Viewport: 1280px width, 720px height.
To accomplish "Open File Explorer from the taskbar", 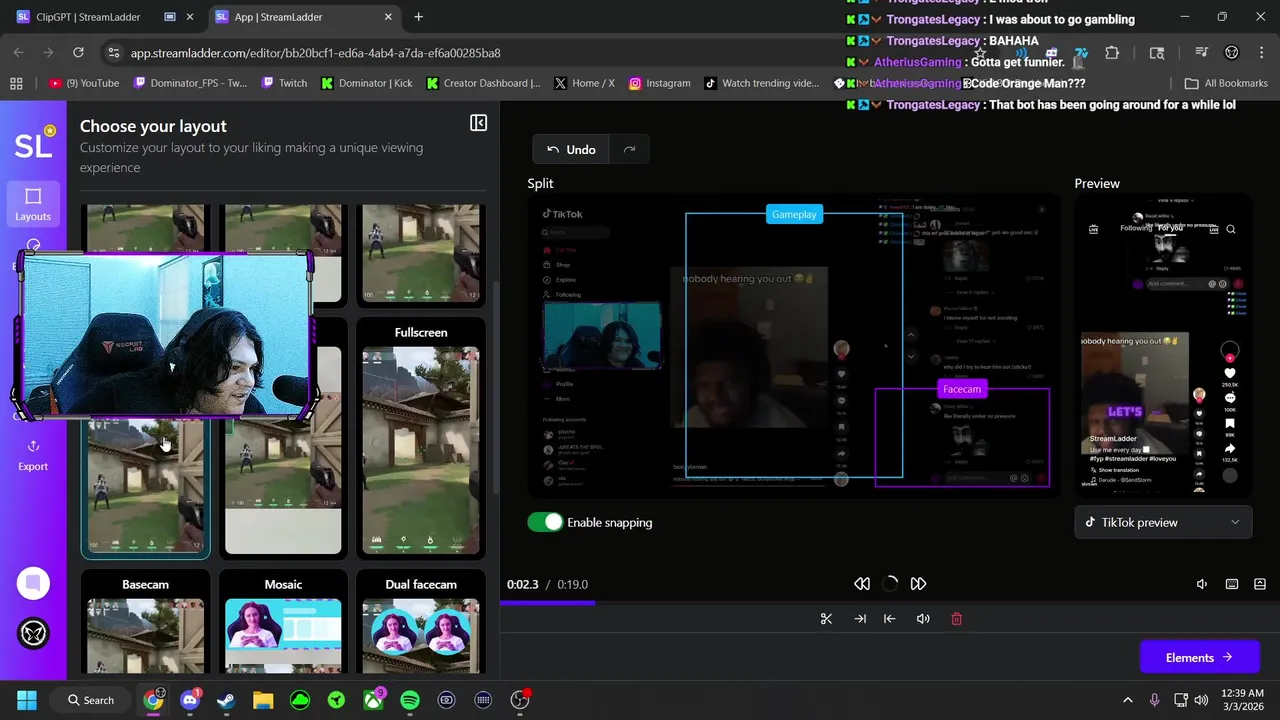I will pyautogui.click(x=263, y=700).
